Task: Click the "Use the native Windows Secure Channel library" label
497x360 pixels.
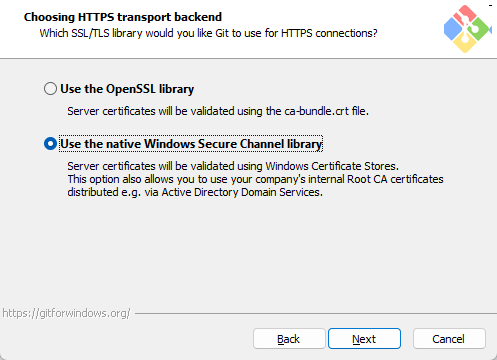Action: (191, 144)
